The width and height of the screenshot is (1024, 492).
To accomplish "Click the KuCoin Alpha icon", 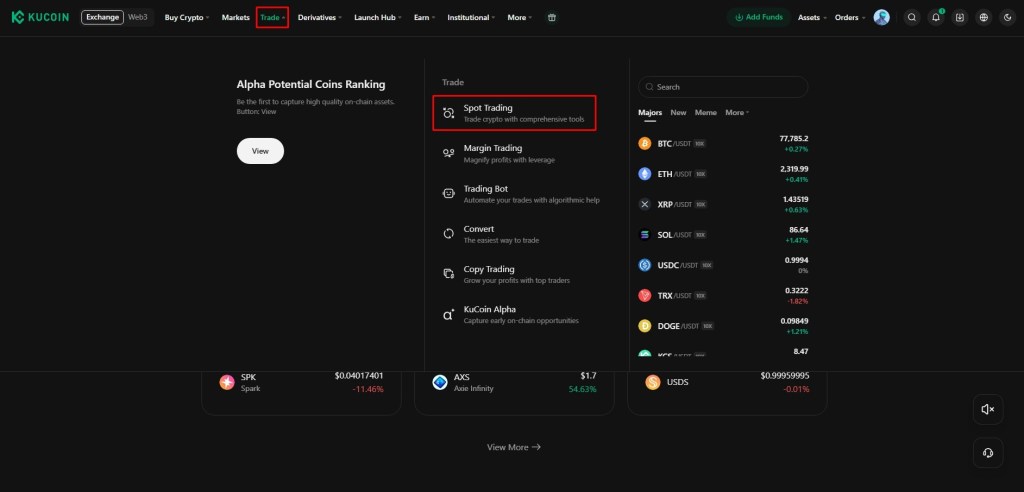I will (449, 314).
